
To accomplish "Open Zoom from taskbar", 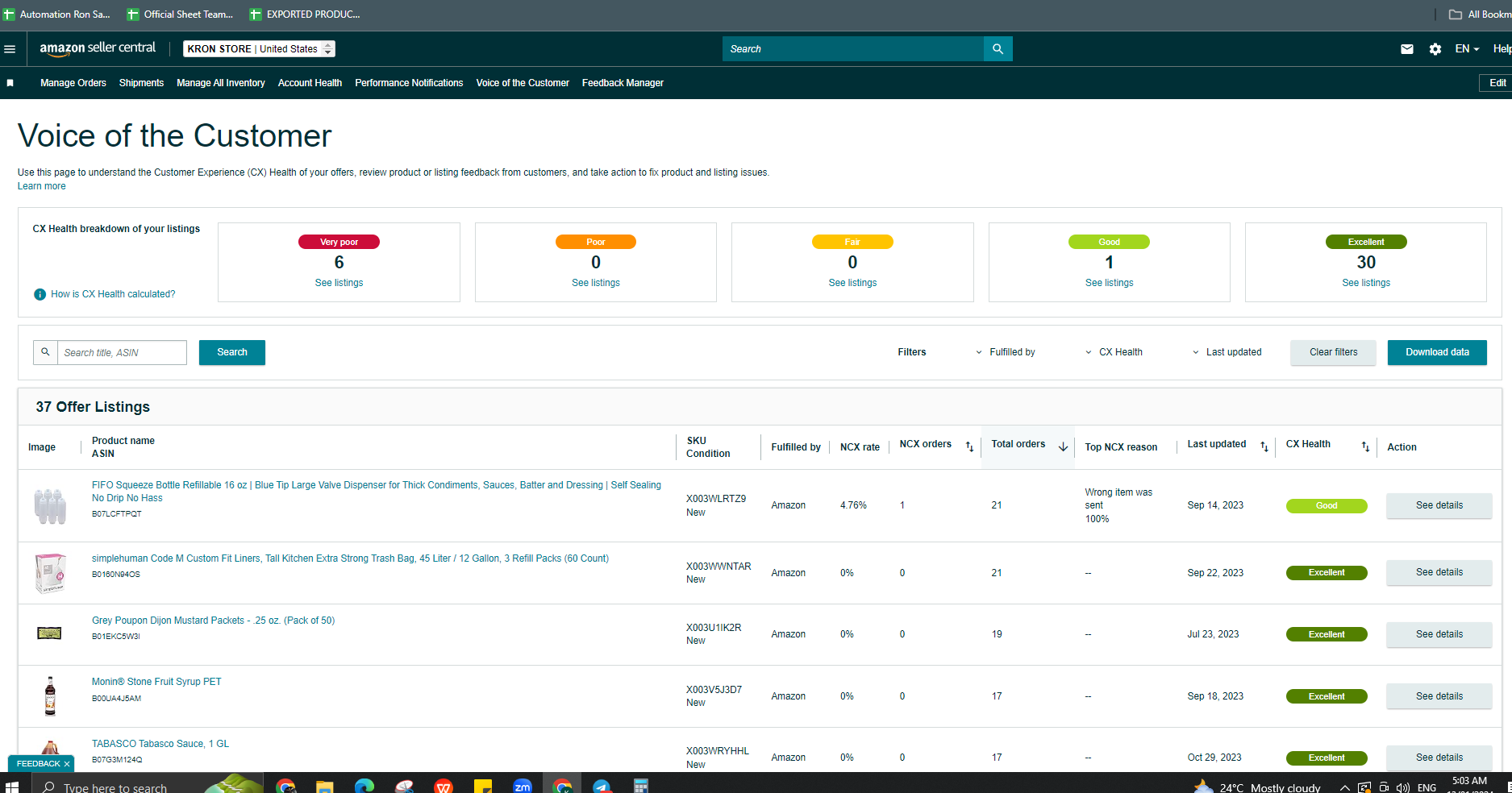I will tap(523, 787).
